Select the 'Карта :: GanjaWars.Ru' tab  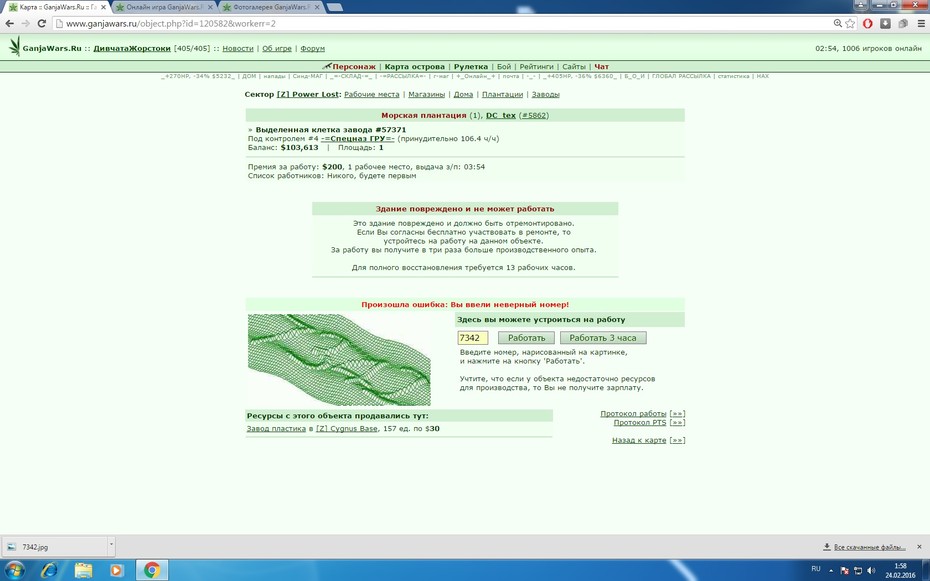click(56, 7)
